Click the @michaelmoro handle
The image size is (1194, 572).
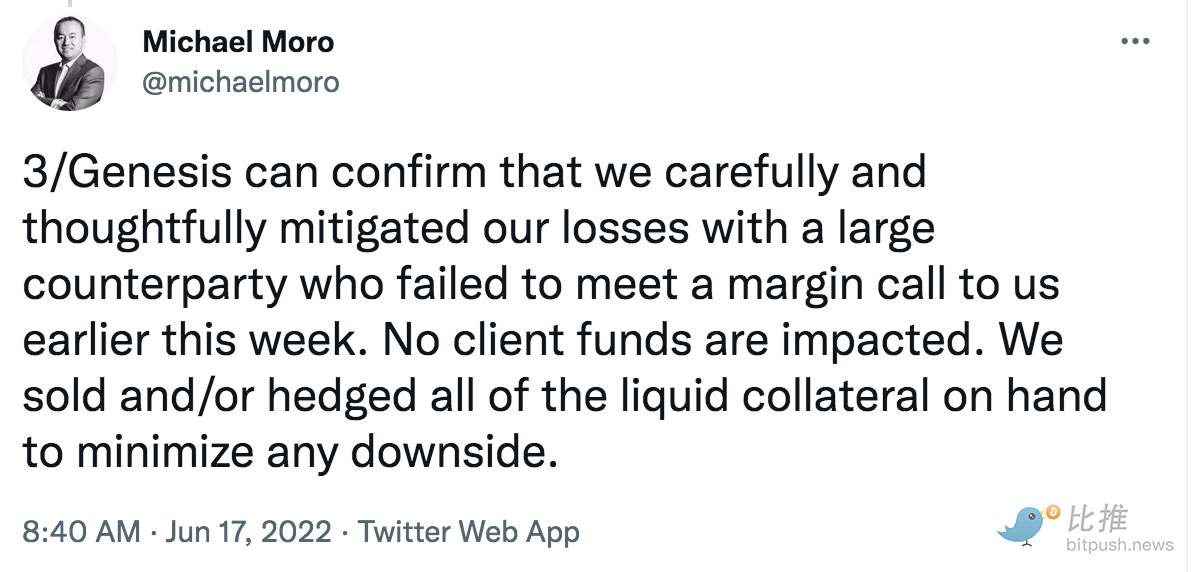coord(241,82)
